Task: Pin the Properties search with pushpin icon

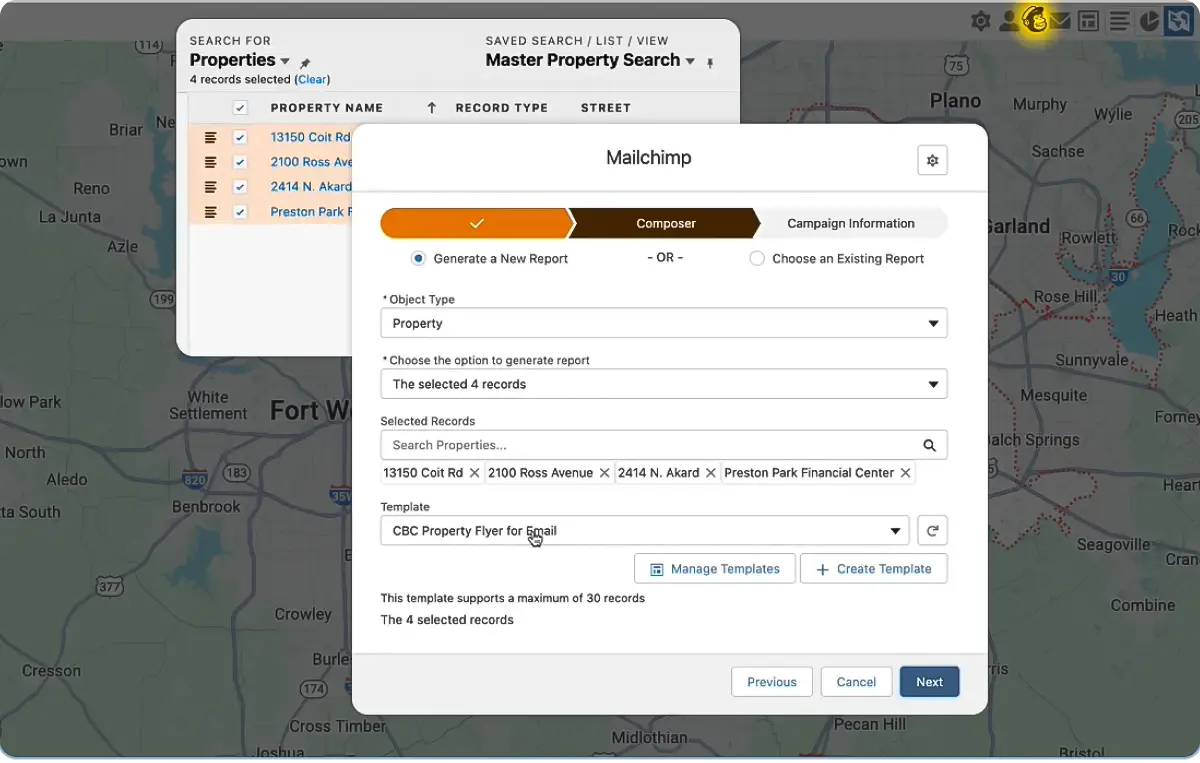Action: point(306,63)
